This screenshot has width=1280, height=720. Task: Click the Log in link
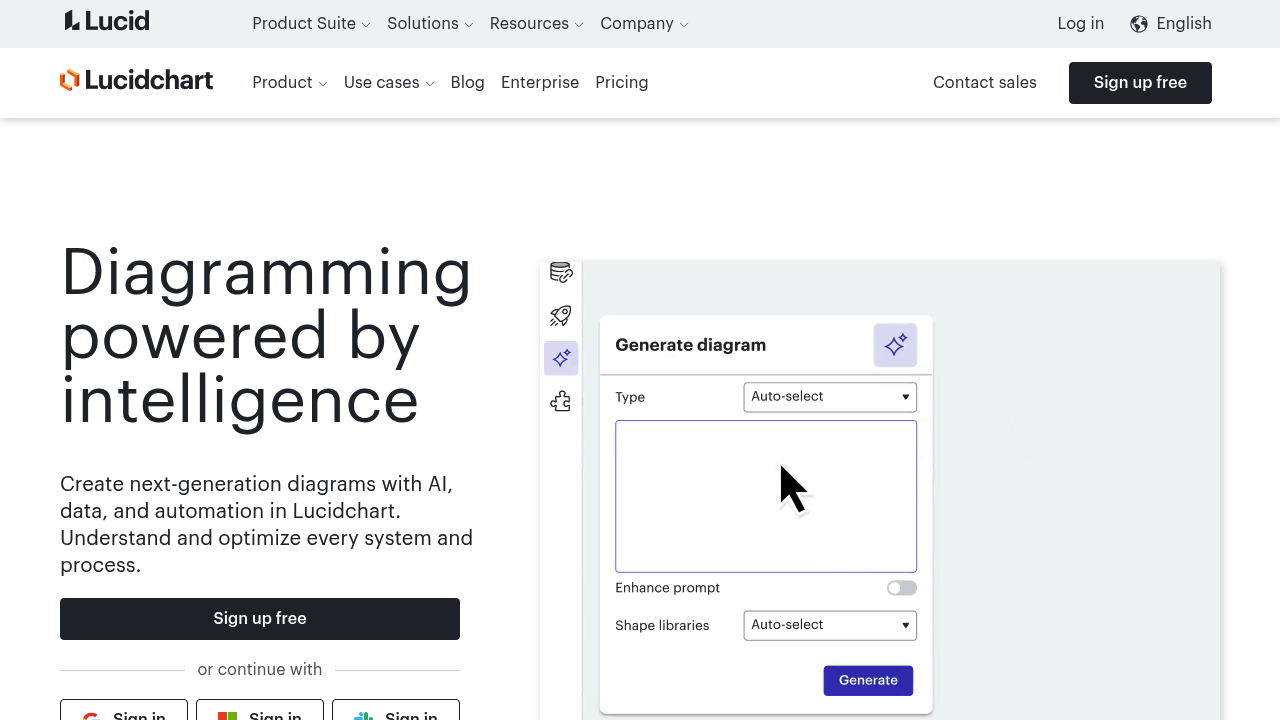coord(1080,24)
